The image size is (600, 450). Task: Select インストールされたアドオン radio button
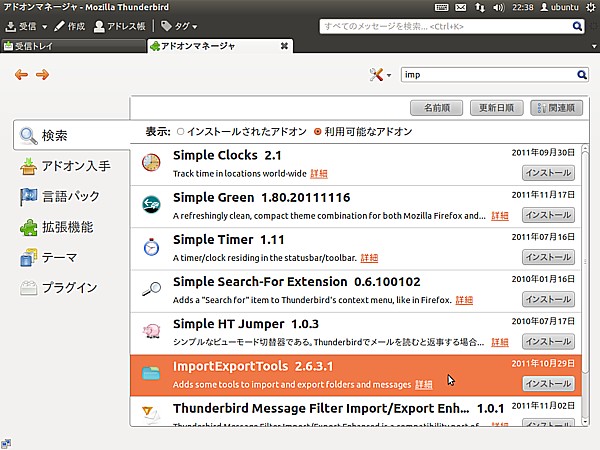(x=180, y=132)
